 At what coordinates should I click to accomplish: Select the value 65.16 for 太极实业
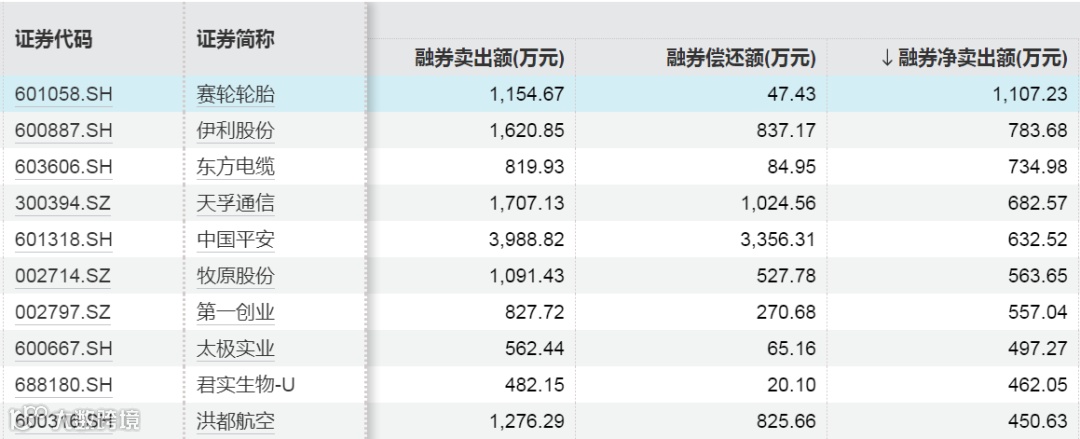pos(791,349)
